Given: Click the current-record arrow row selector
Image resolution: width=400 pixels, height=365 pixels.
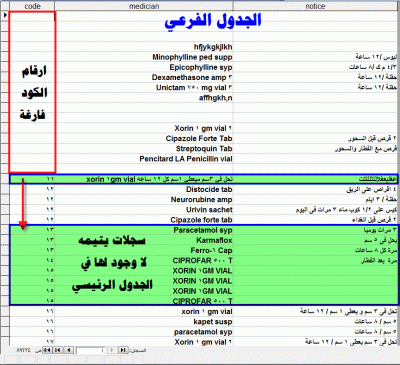Looking at the screenshot, I should 4,15.
